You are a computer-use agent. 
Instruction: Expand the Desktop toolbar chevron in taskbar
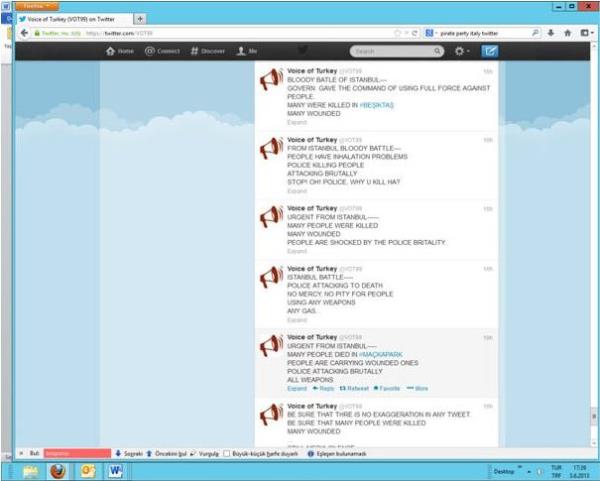[x=520, y=467]
